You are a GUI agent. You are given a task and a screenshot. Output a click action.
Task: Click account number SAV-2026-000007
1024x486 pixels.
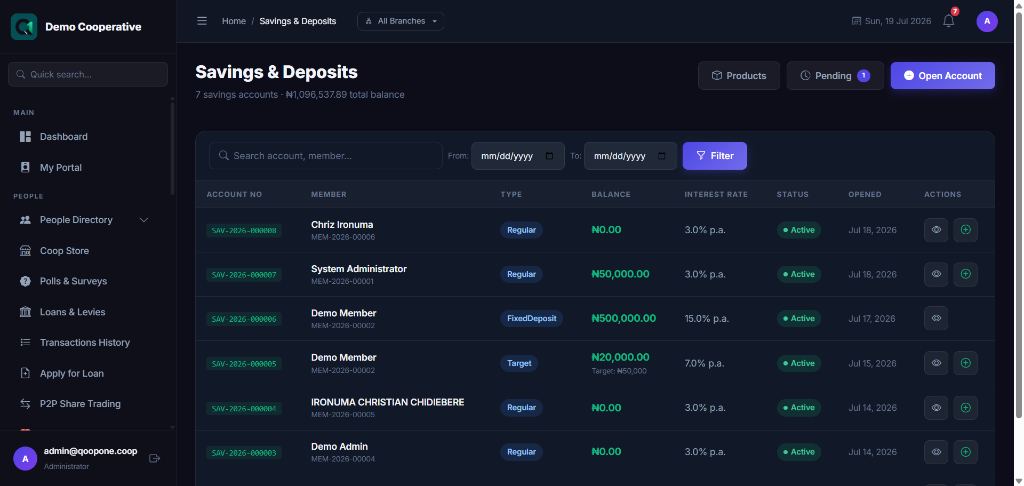click(x=244, y=275)
